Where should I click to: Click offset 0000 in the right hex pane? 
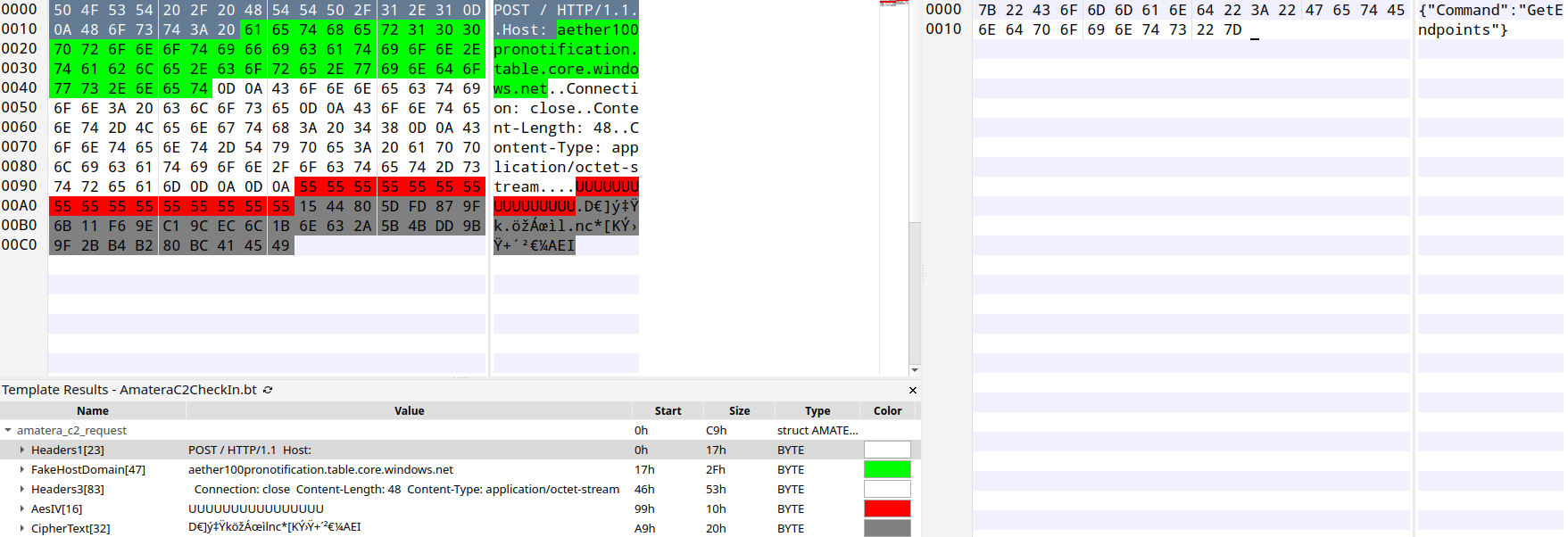tap(943, 10)
